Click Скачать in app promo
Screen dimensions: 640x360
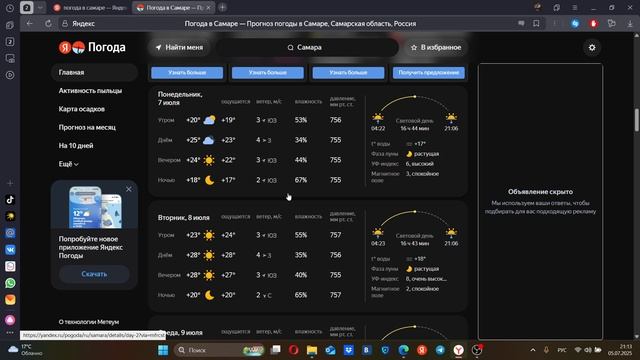94,274
